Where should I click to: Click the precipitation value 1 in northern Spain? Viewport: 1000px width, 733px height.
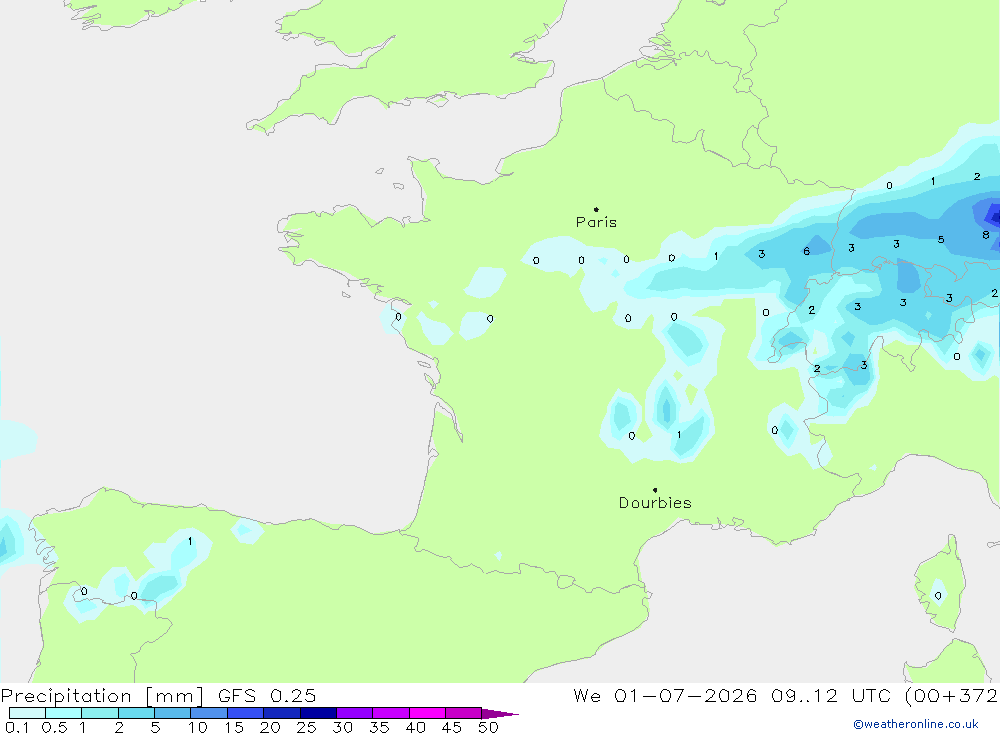tap(190, 541)
